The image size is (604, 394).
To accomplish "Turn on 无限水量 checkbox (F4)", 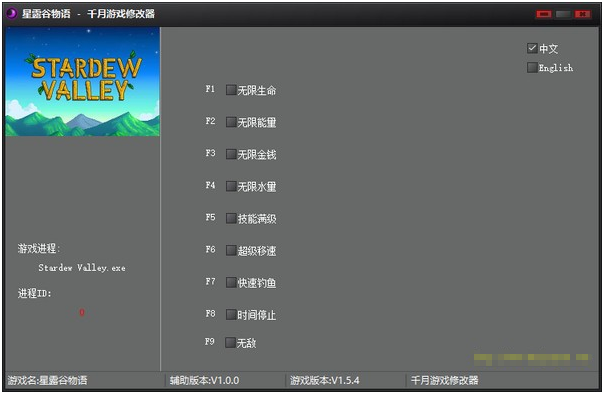I will coord(231,186).
